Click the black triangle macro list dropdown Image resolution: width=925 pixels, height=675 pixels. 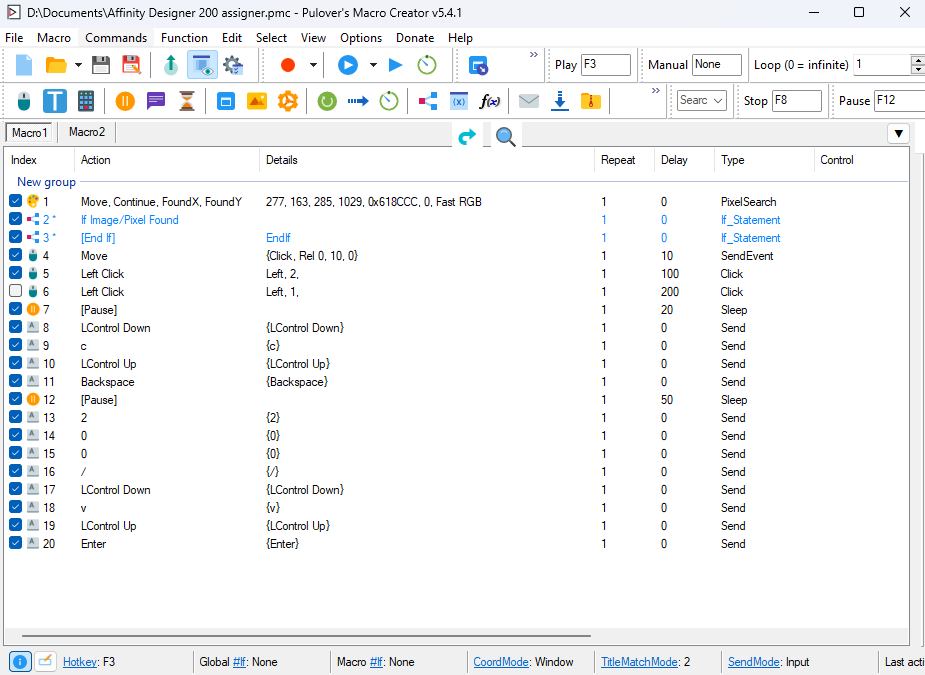[898, 134]
